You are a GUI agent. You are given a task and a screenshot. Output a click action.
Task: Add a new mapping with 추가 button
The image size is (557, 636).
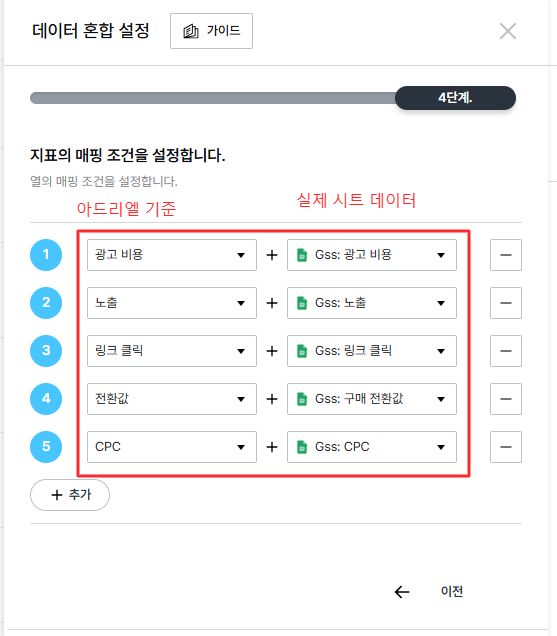tap(70, 495)
